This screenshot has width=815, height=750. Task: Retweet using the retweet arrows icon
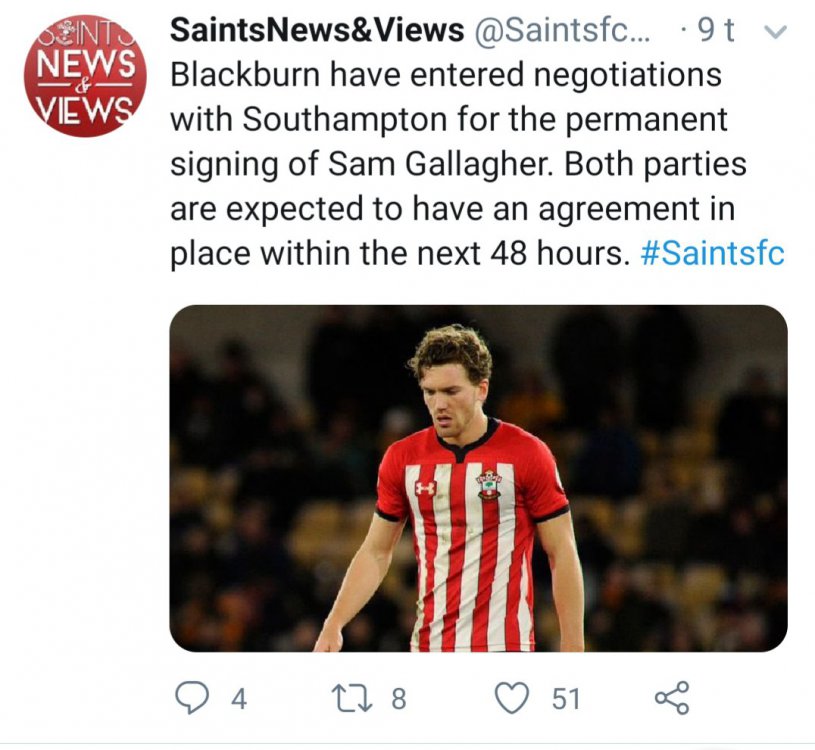(351, 698)
